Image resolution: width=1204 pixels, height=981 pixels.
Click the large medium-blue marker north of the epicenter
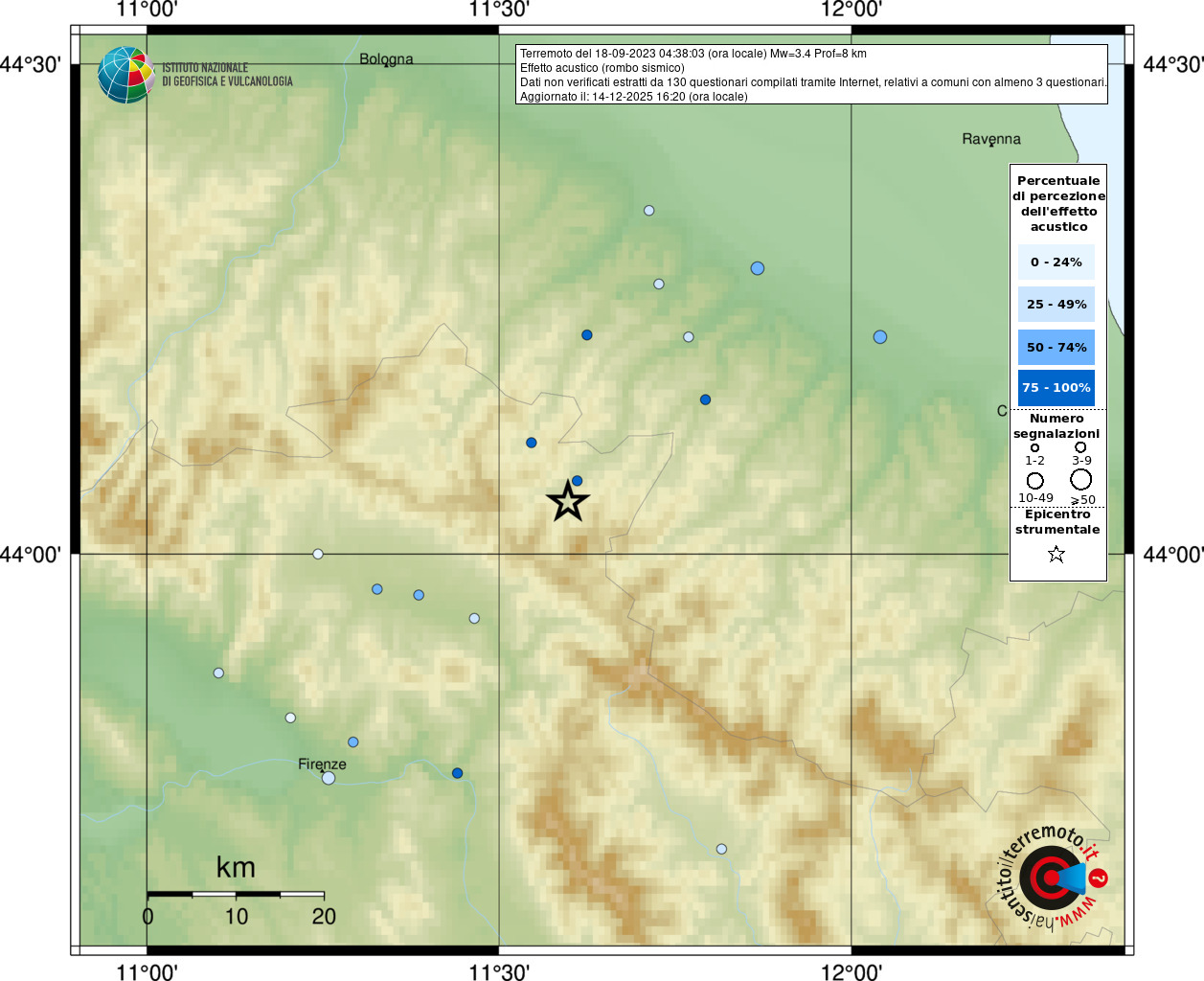[758, 268]
